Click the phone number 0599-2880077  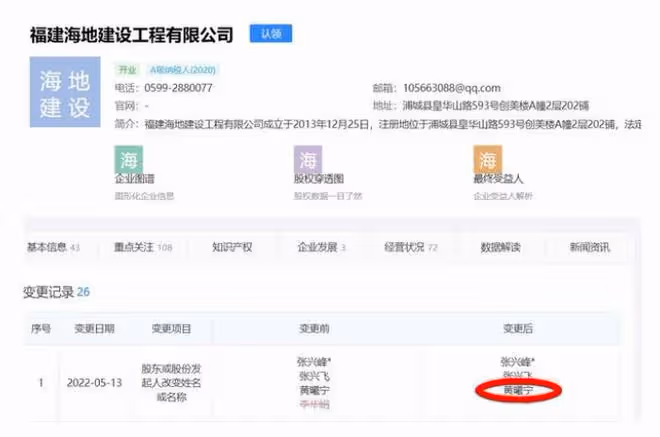point(178,88)
